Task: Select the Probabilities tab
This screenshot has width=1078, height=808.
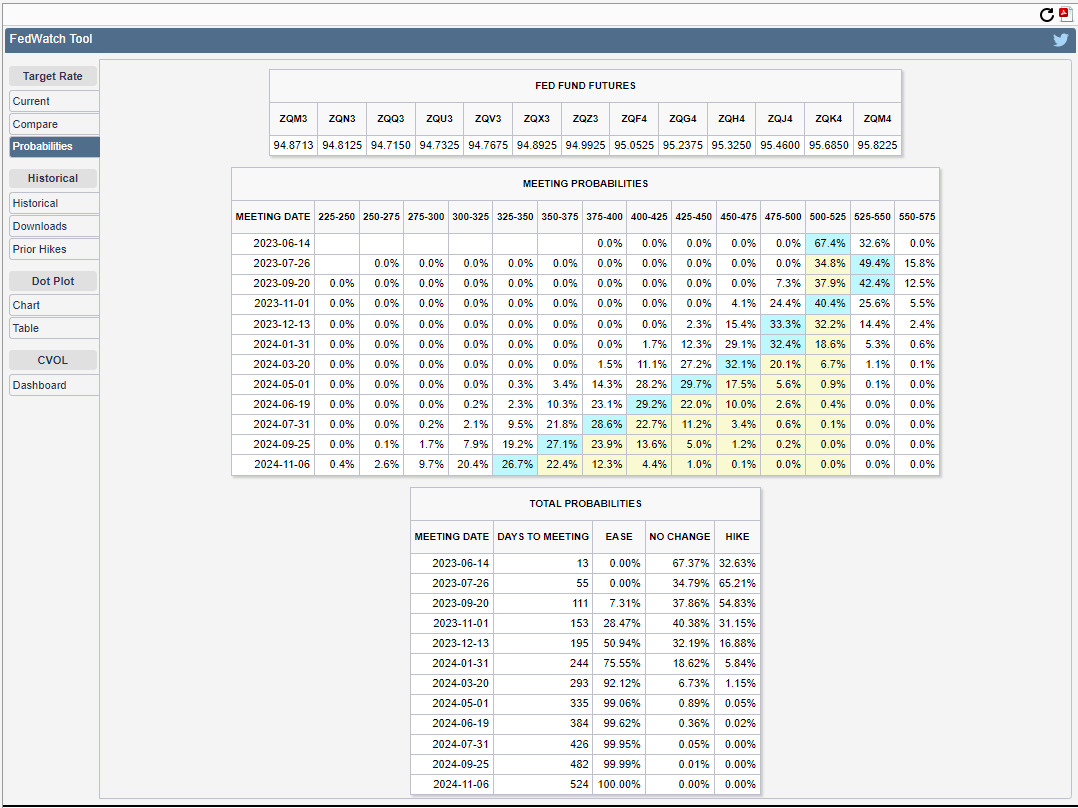Action: pos(54,146)
